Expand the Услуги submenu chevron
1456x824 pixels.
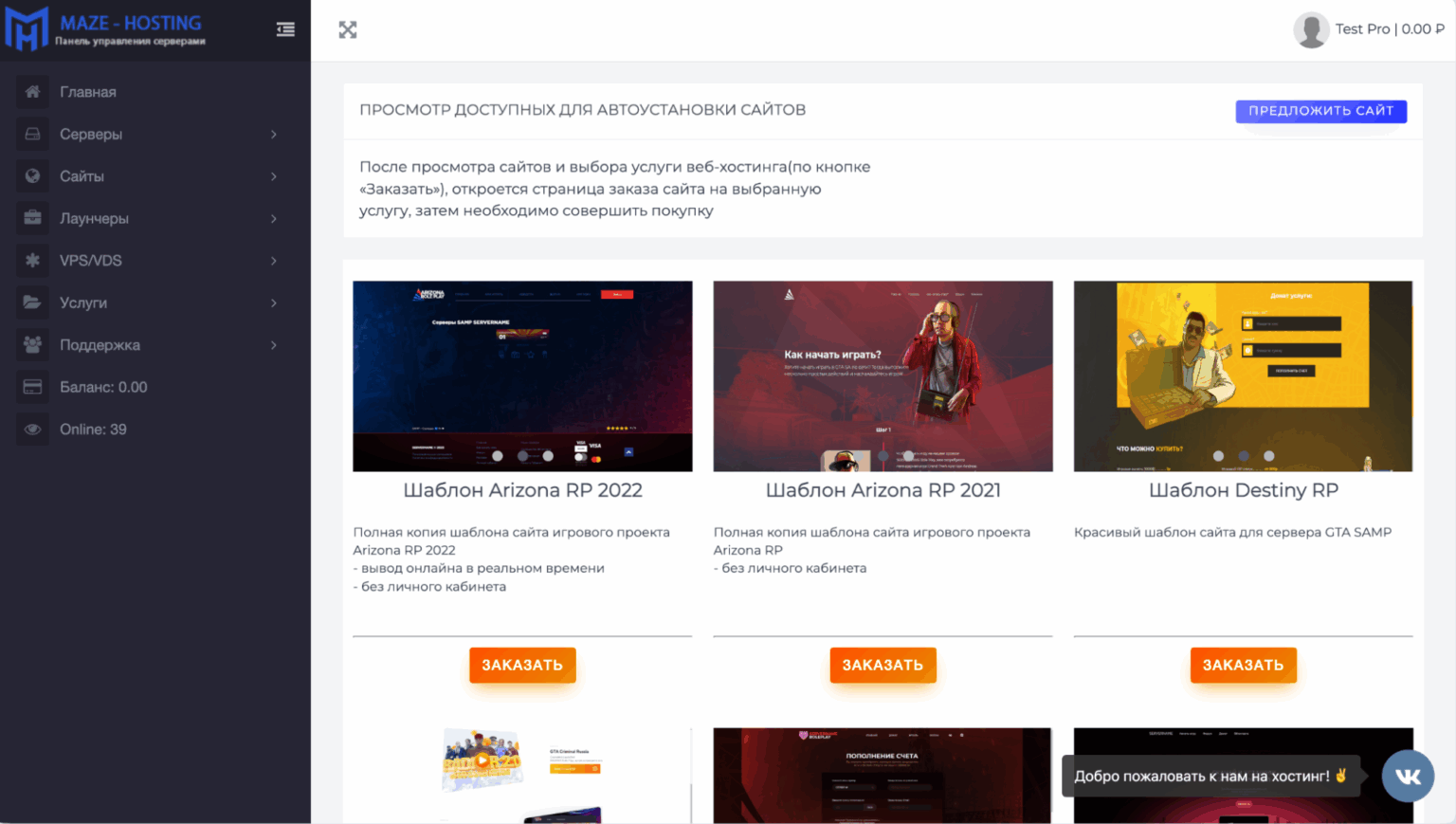(274, 302)
